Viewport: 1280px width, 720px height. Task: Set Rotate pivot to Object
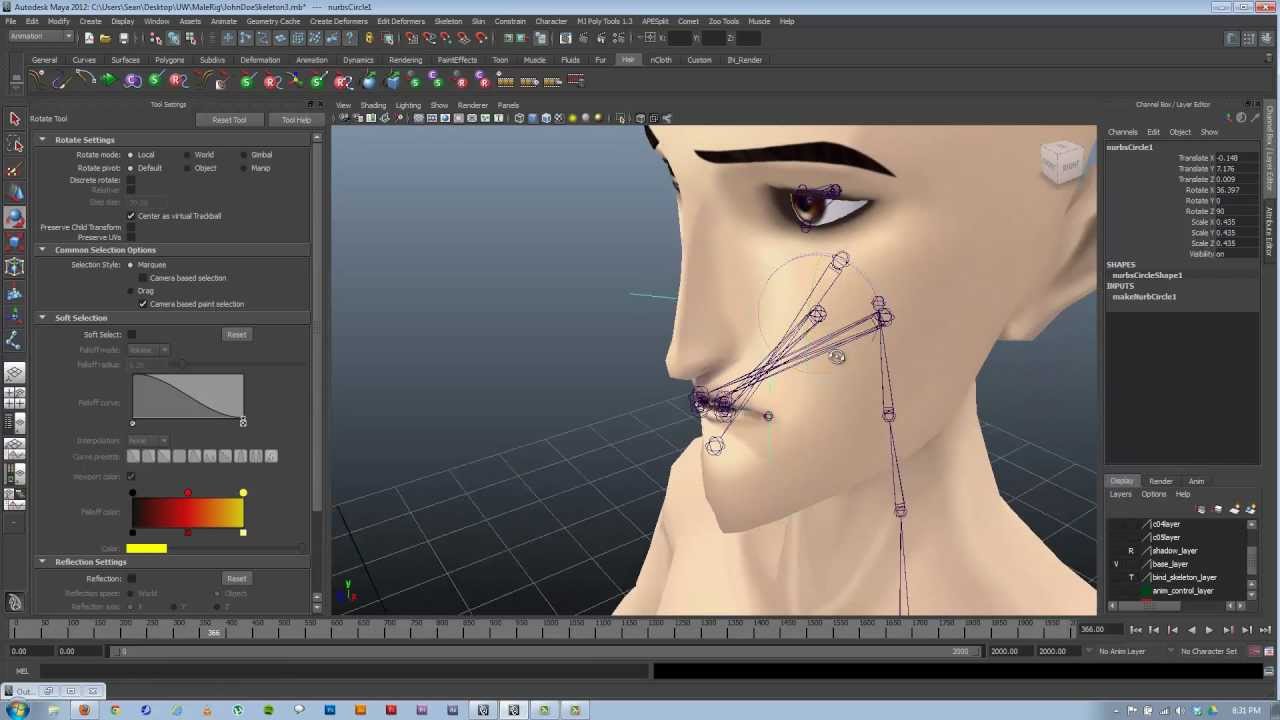(187, 168)
